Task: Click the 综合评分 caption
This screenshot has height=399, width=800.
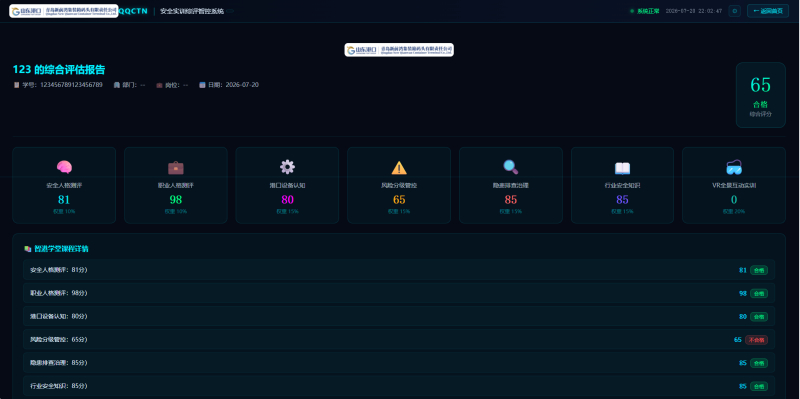Action: [760, 114]
